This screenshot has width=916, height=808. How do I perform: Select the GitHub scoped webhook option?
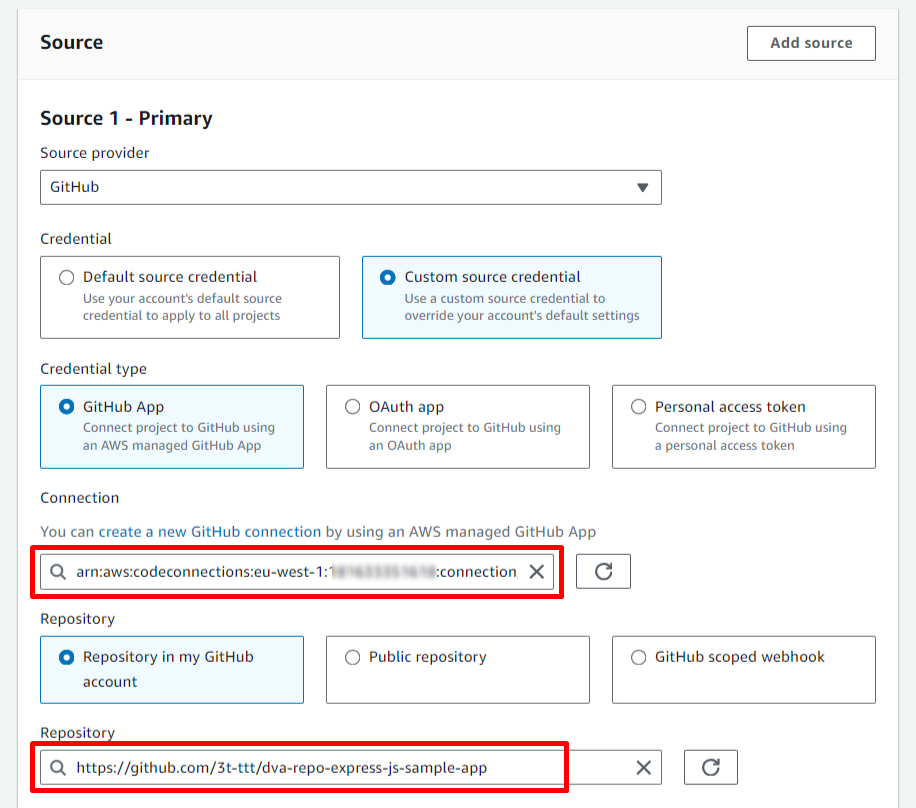click(744, 670)
